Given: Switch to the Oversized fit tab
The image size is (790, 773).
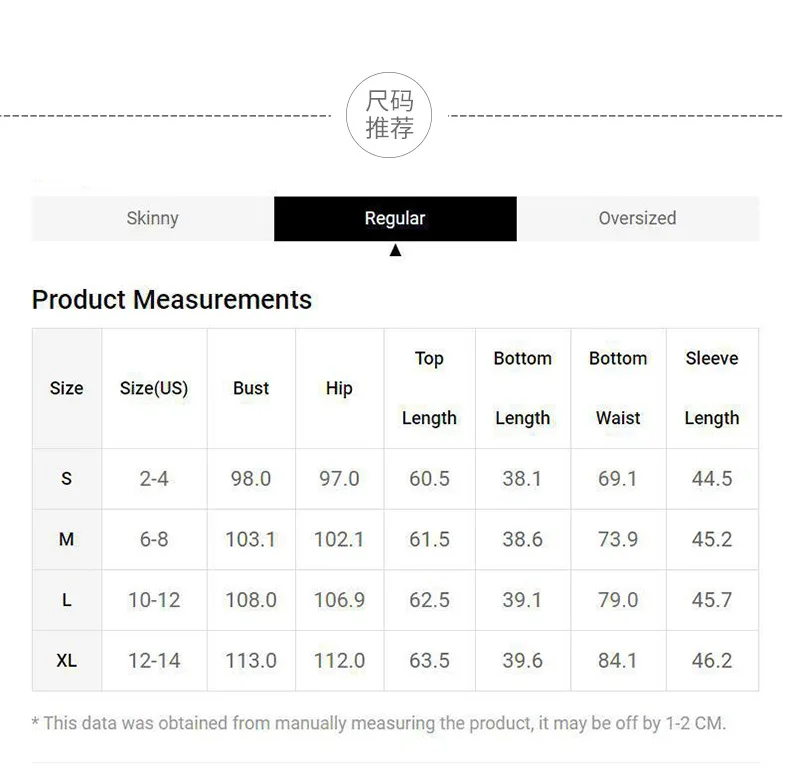Looking at the screenshot, I should 637,218.
